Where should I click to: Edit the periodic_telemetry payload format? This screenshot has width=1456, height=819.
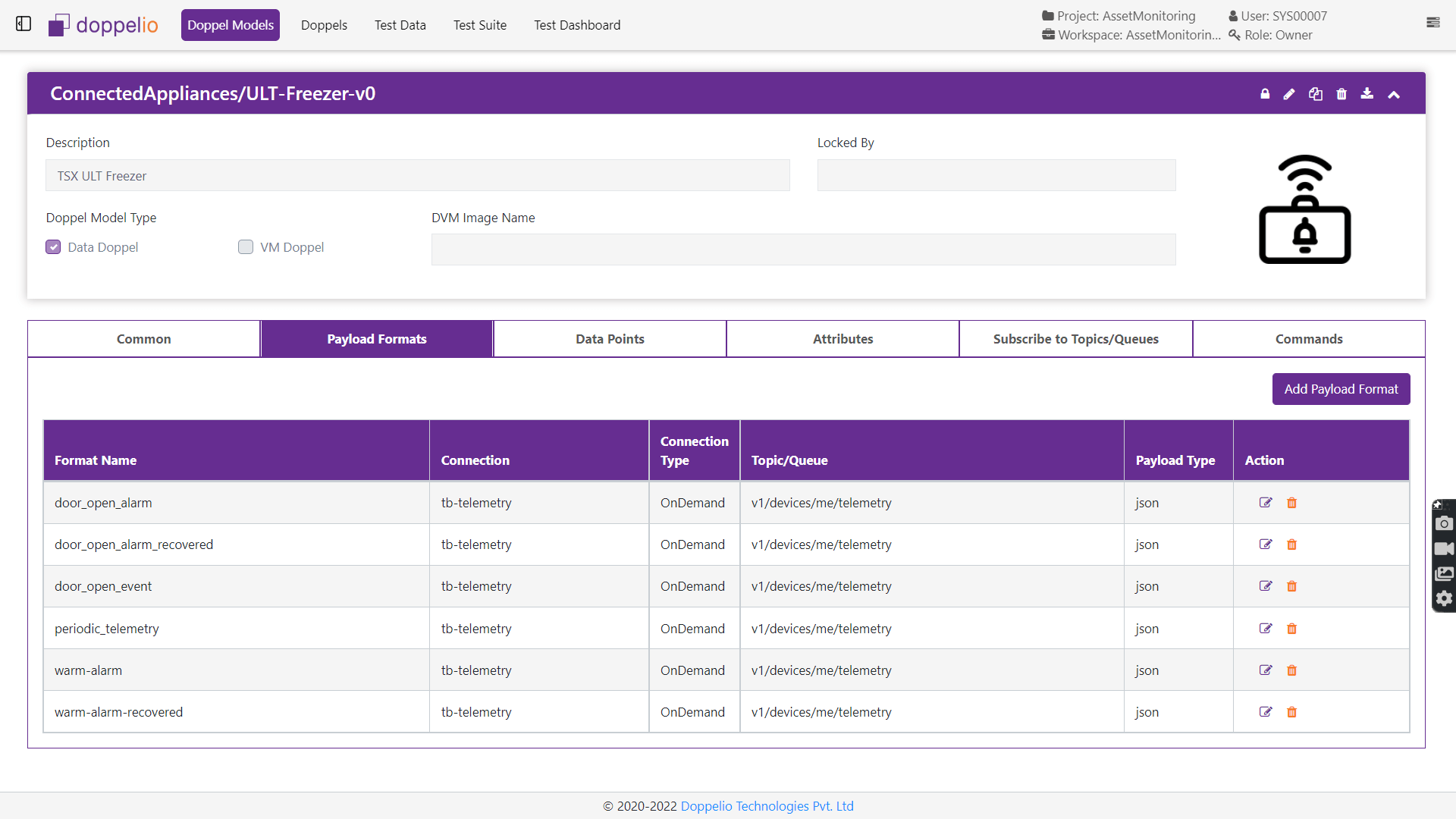pyautogui.click(x=1266, y=629)
